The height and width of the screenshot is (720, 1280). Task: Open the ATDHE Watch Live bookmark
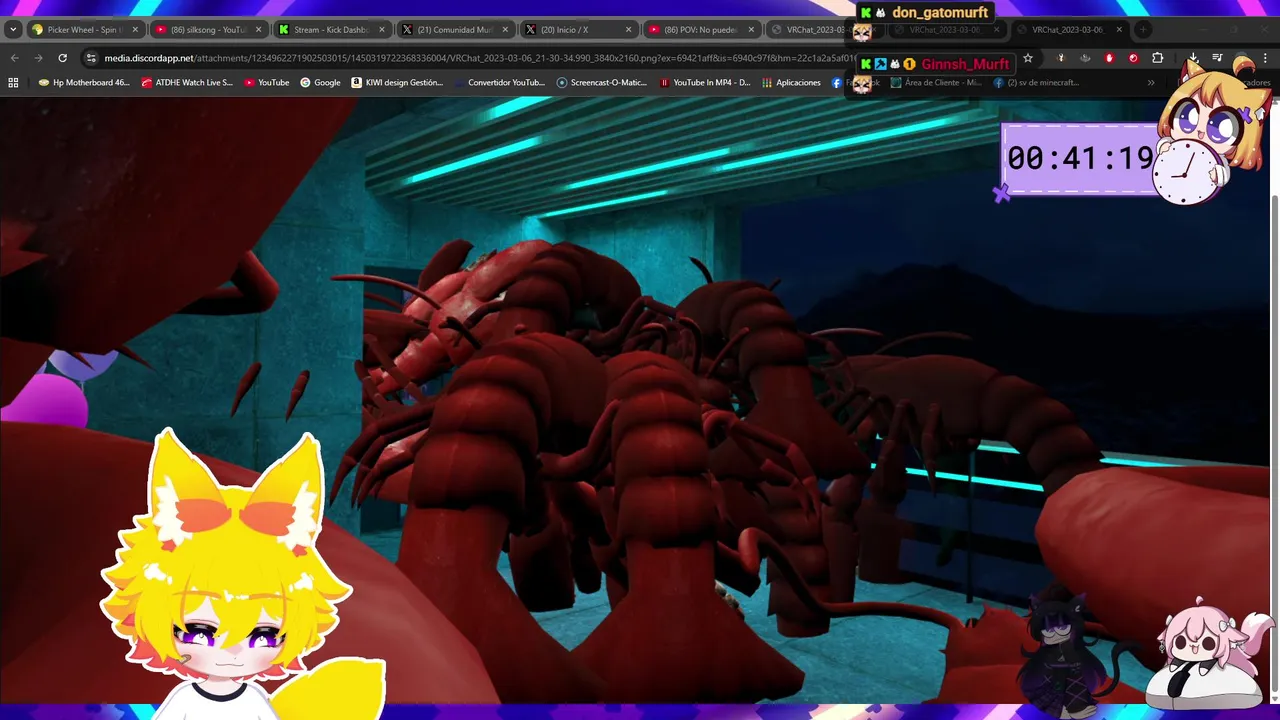[187, 82]
